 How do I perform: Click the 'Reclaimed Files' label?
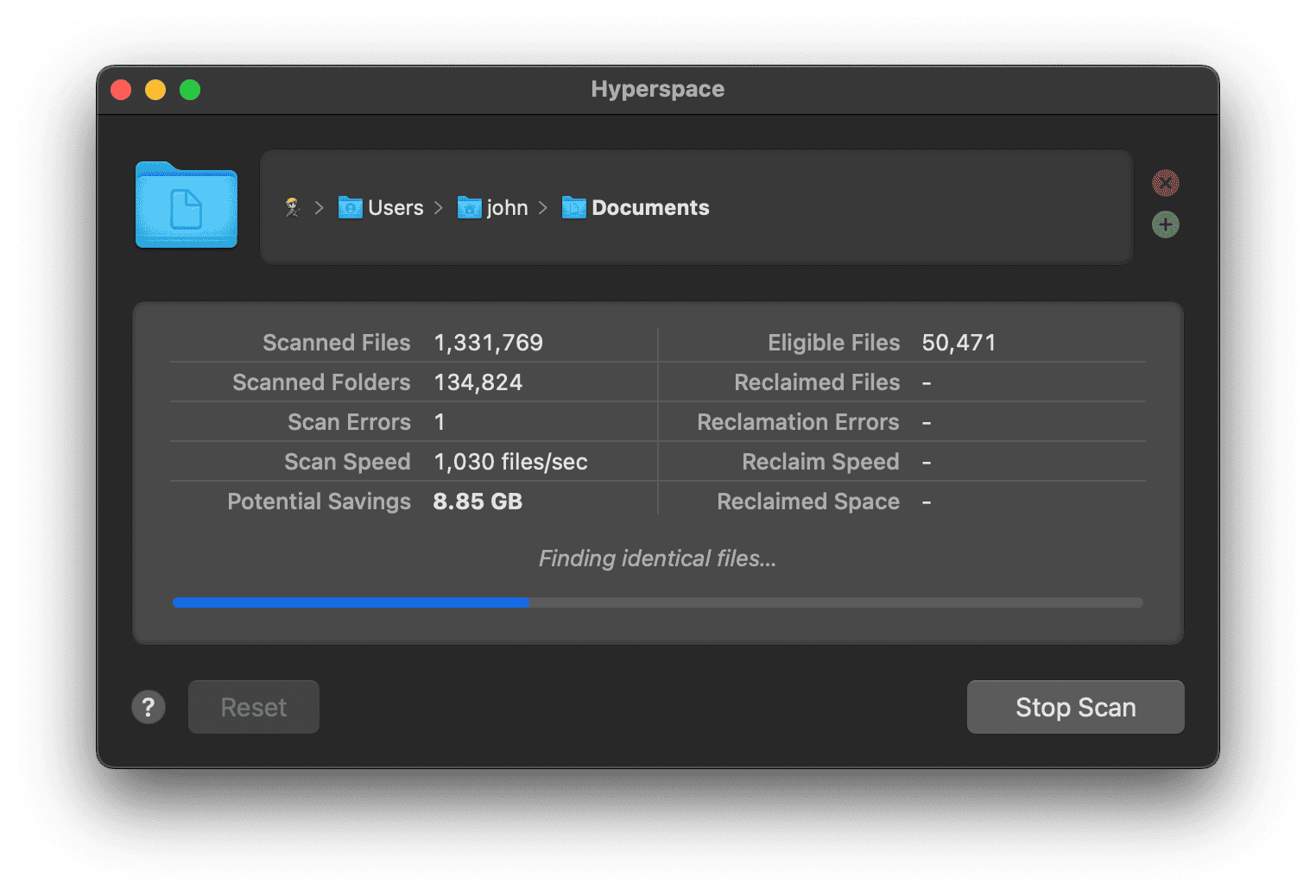[x=817, y=382]
